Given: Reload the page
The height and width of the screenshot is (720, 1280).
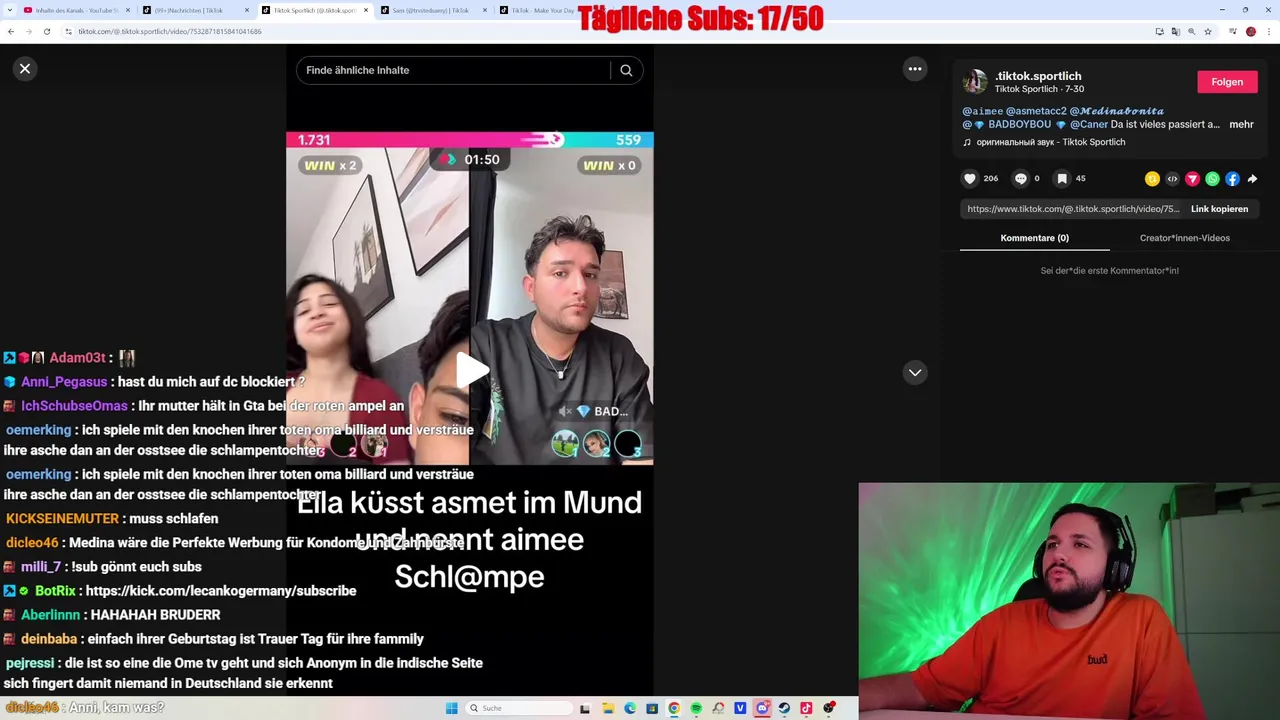Looking at the screenshot, I should click(46, 31).
